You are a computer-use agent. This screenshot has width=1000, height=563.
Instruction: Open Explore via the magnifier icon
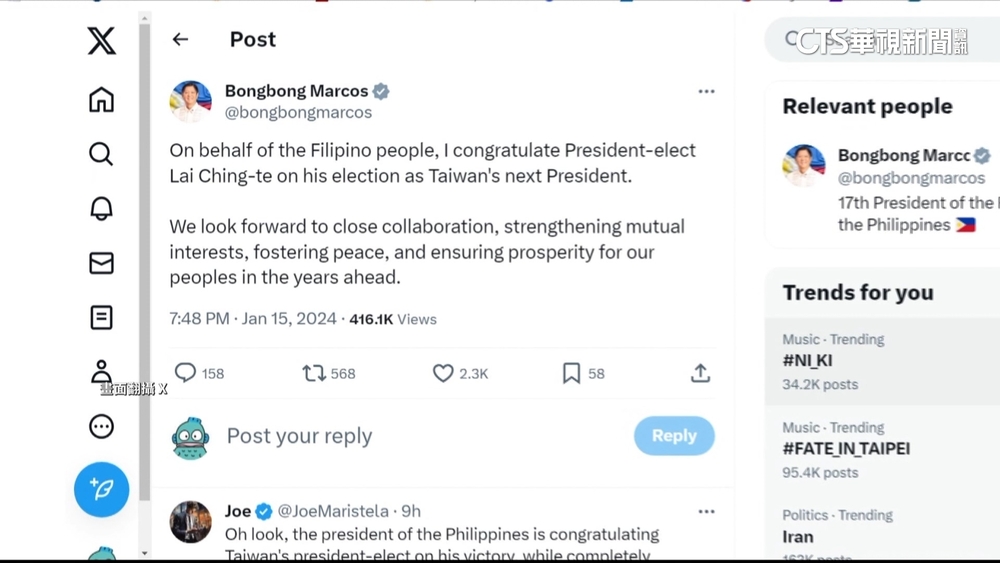(x=101, y=154)
